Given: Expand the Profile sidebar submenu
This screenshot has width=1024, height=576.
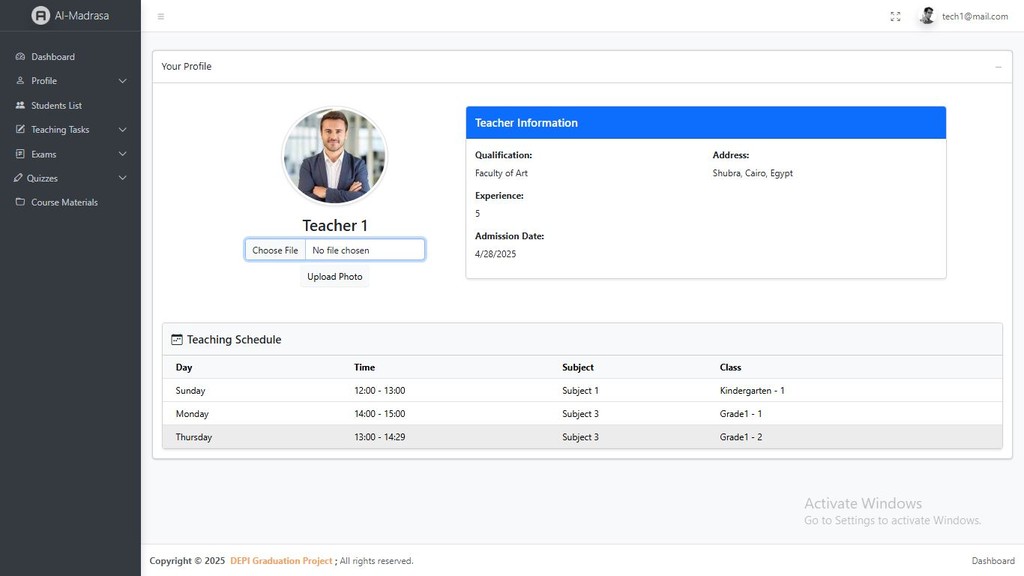Looking at the screenshot, I should 122,81.
